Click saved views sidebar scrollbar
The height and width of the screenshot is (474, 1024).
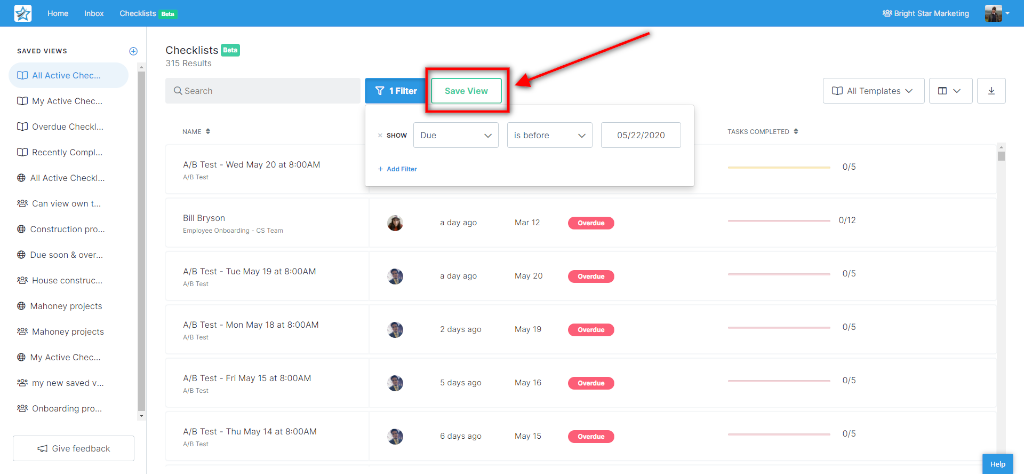point(142,242)
